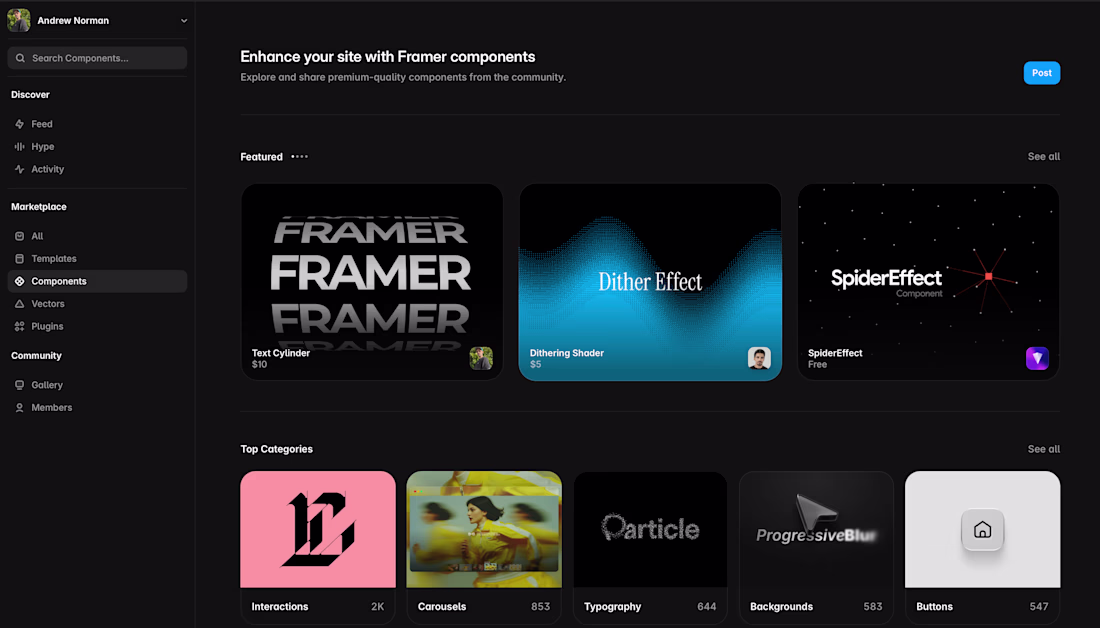Click the Free price label
1100x628 pixels.
coord(817,364)
